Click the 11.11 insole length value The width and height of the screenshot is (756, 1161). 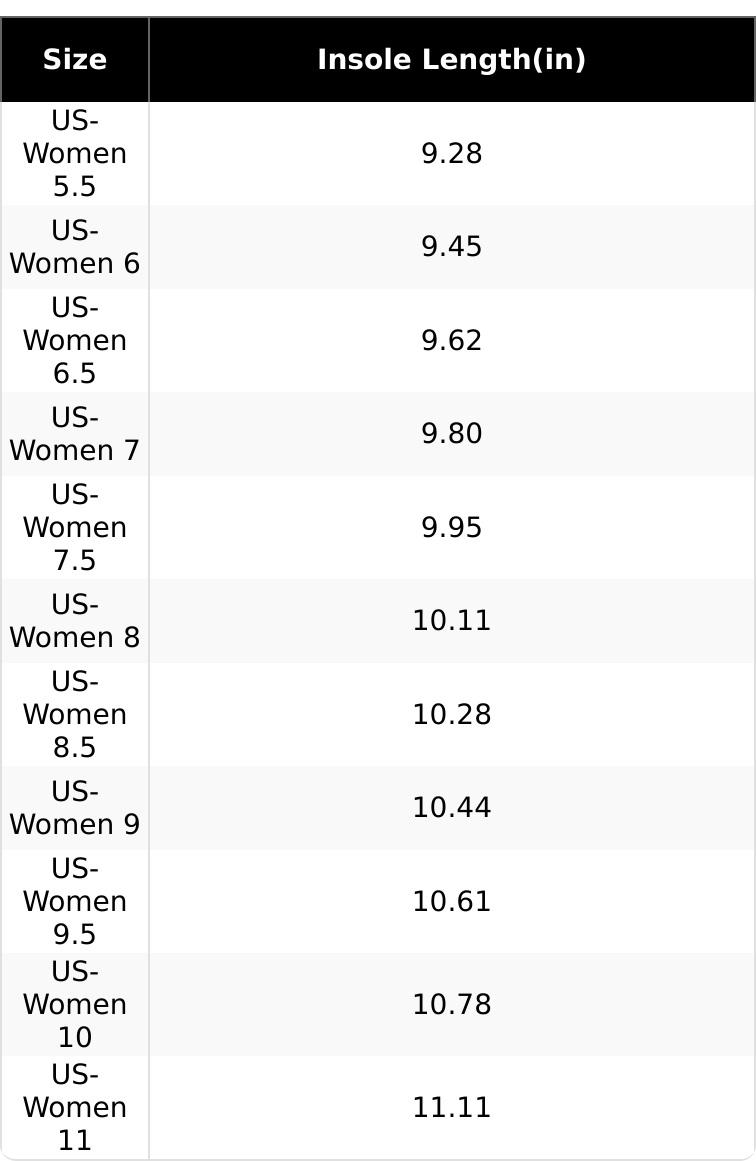click(451, 1107)
